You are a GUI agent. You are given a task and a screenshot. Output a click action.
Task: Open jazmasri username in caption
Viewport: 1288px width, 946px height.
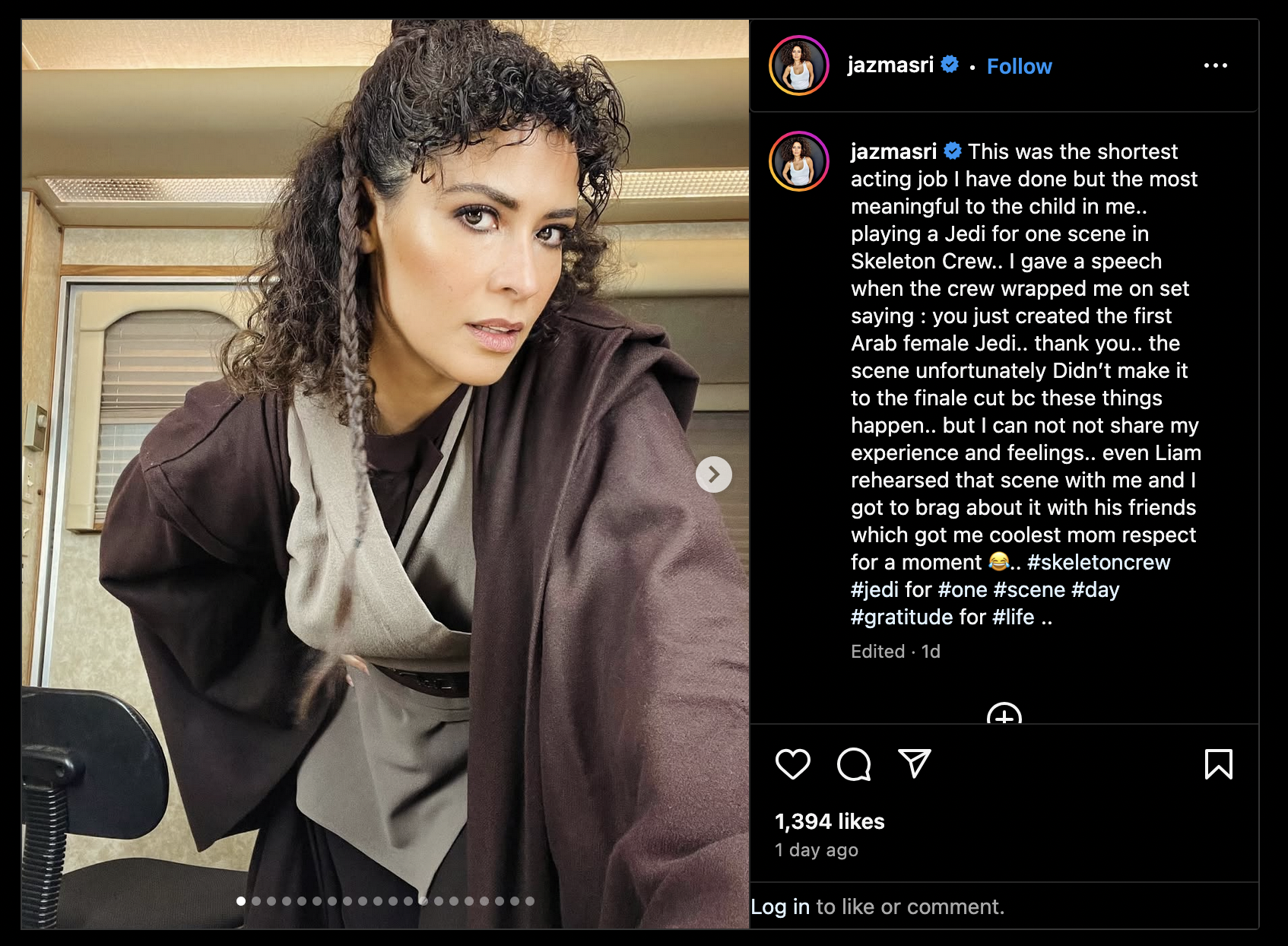pos(893,151)
